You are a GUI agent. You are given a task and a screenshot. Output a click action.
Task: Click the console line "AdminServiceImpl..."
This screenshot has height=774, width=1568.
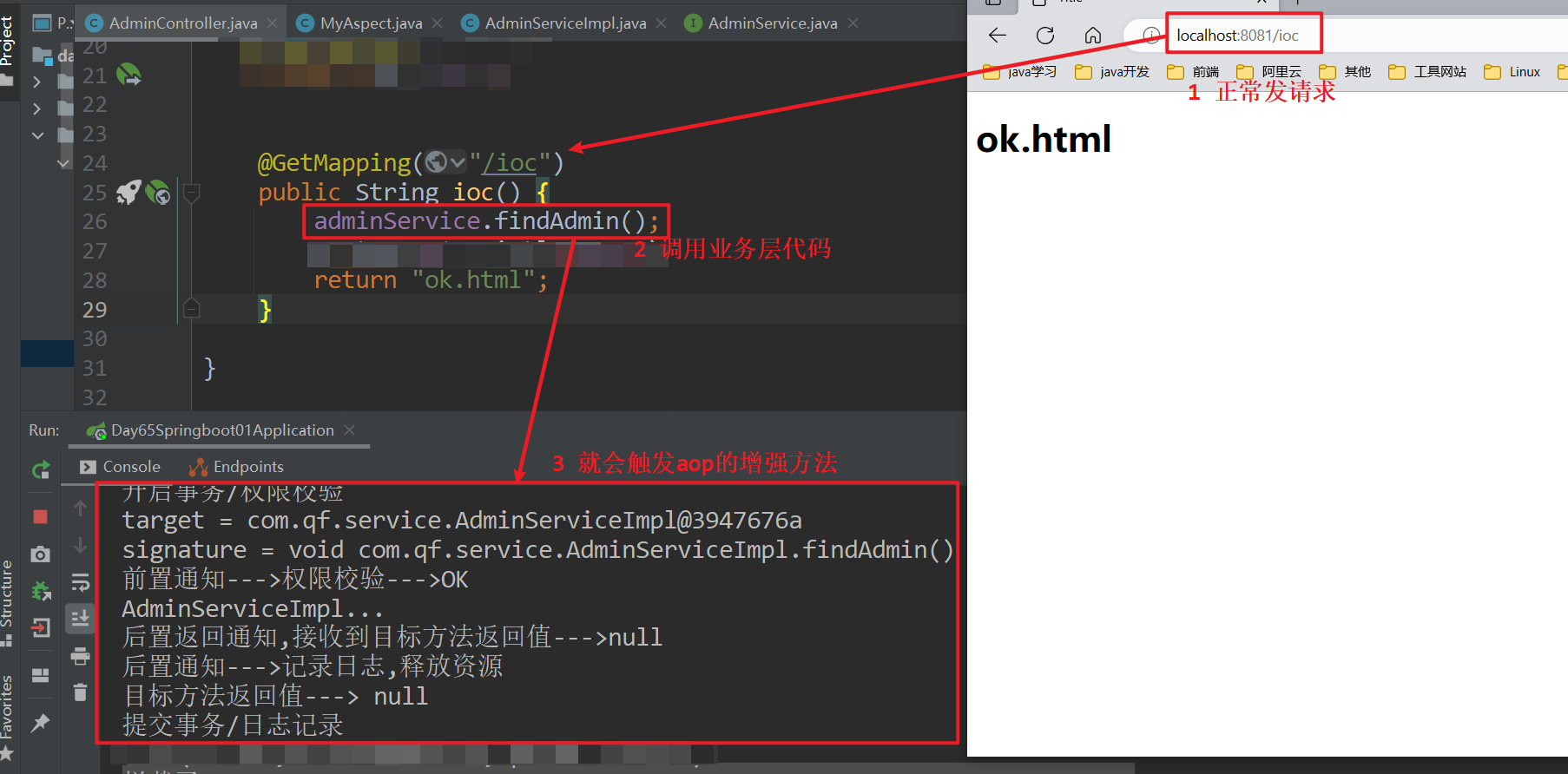[253, 608]
